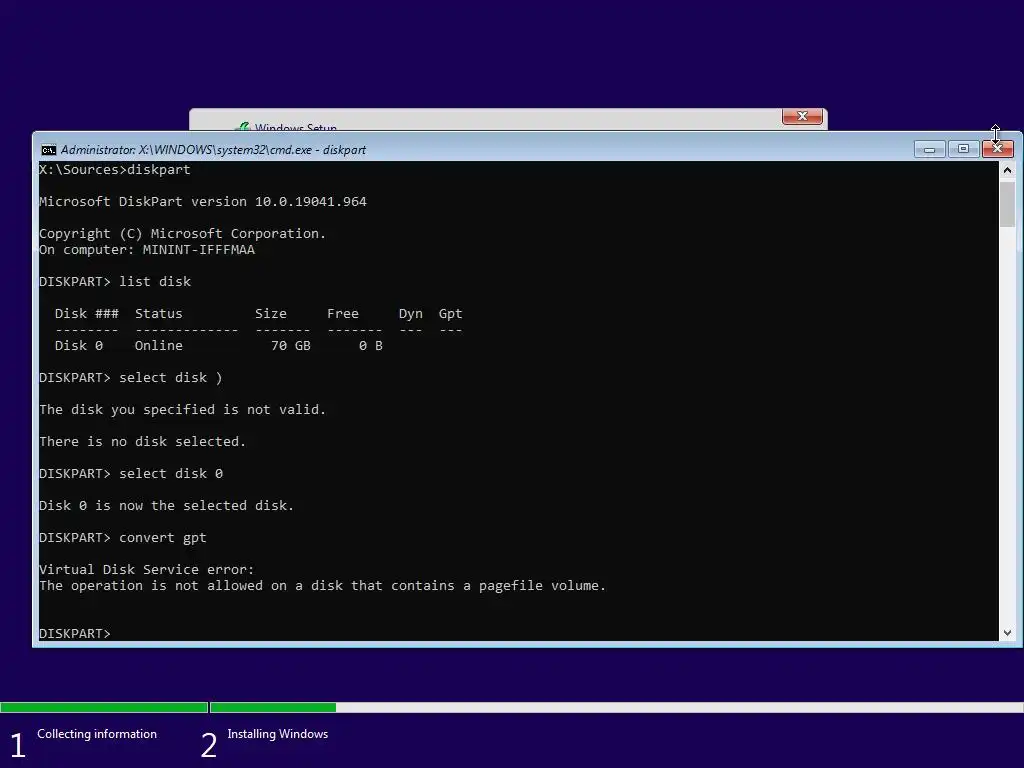Click the Installing Windows progress bar
Image resolution: width=1024 pixels, height=768 pixels.
[x=616, y=707]
